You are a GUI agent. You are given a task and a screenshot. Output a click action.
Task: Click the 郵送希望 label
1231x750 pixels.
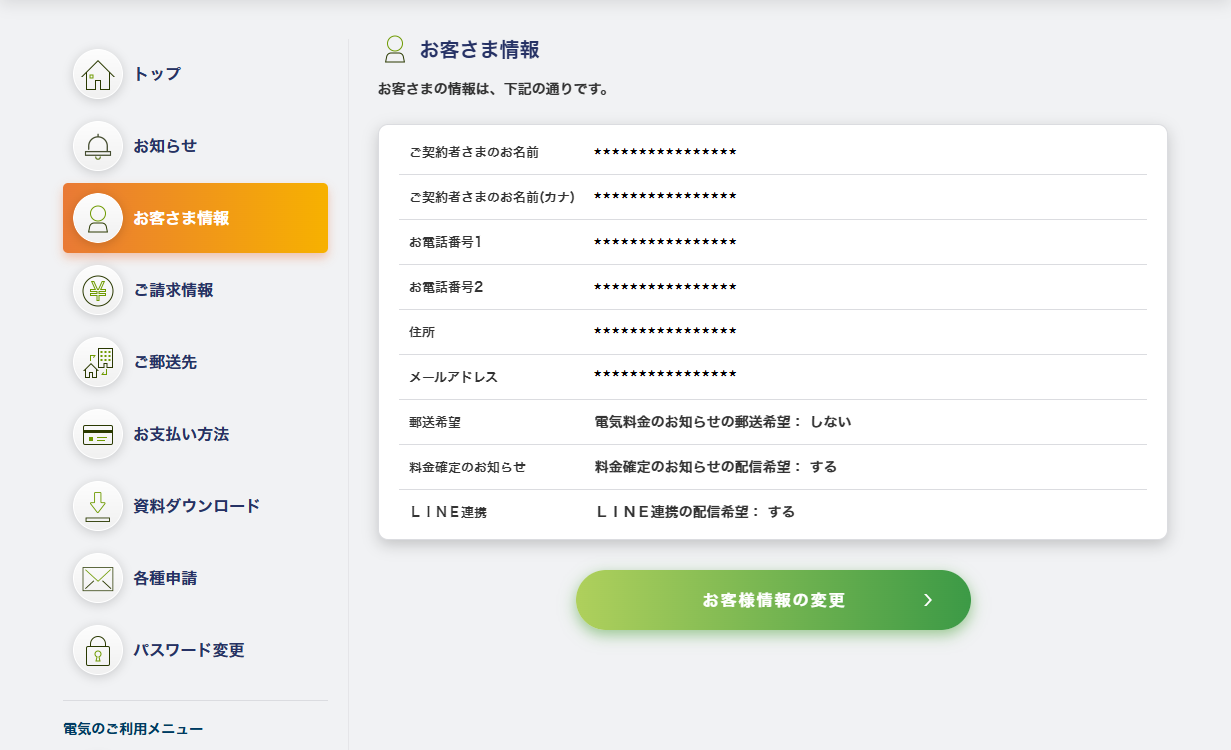pos(435,422)
